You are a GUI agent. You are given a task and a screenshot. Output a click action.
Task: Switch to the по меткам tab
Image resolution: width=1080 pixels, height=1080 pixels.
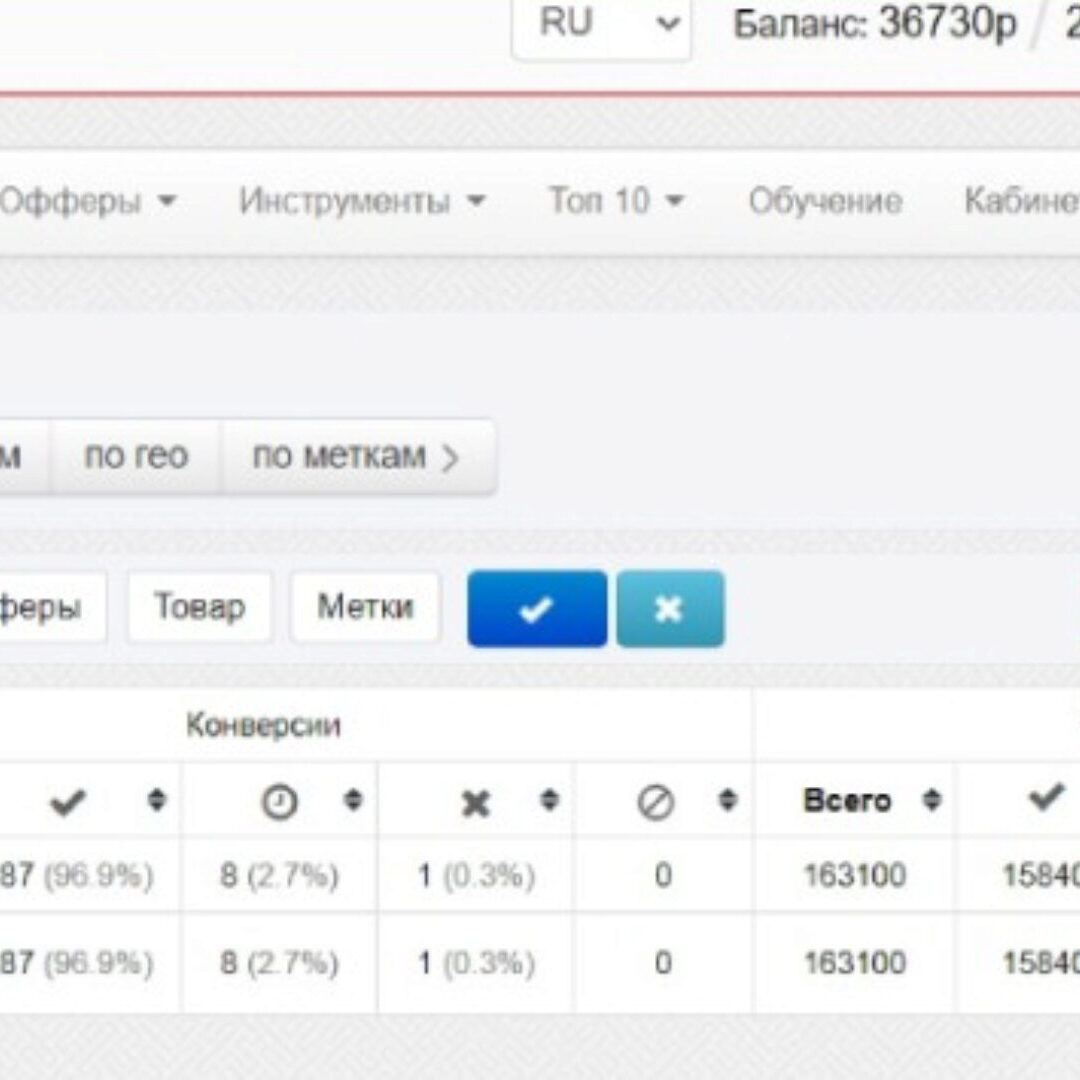pyautogui.click(x=356, y=456)
